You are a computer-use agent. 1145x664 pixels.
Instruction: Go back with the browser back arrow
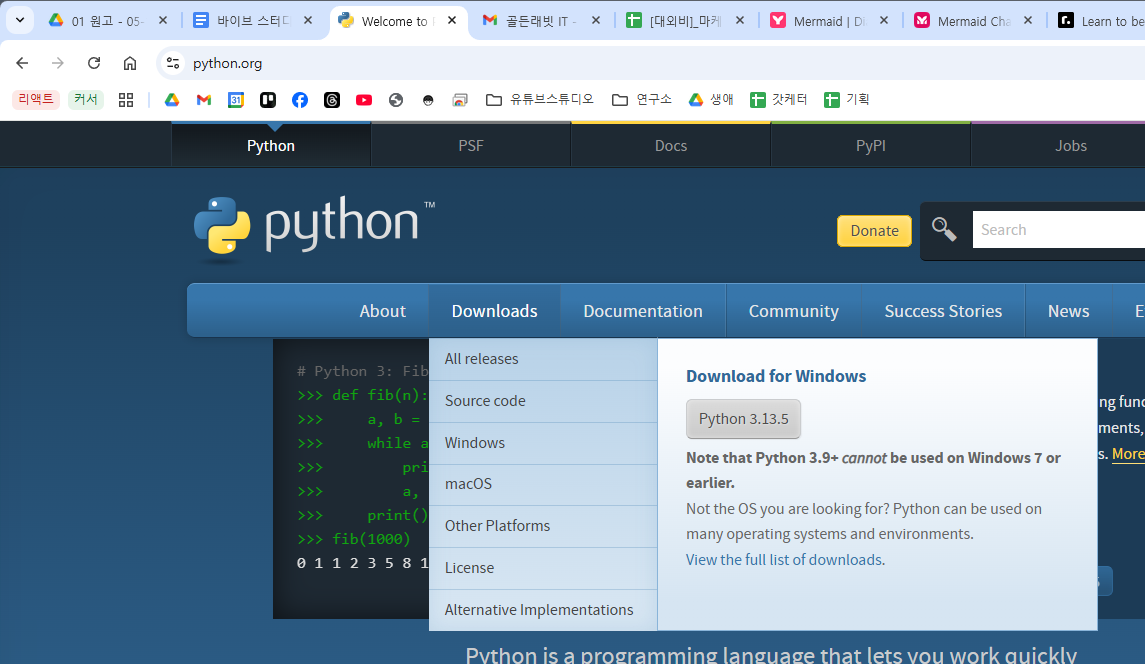22,63
